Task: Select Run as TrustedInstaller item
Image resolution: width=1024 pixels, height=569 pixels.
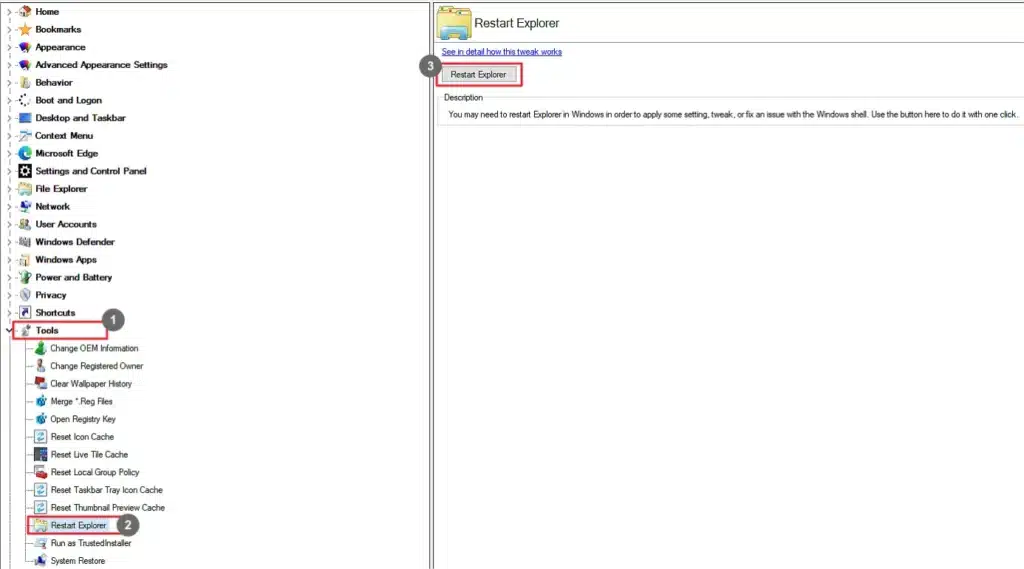Action: click(x=91, y=543)
